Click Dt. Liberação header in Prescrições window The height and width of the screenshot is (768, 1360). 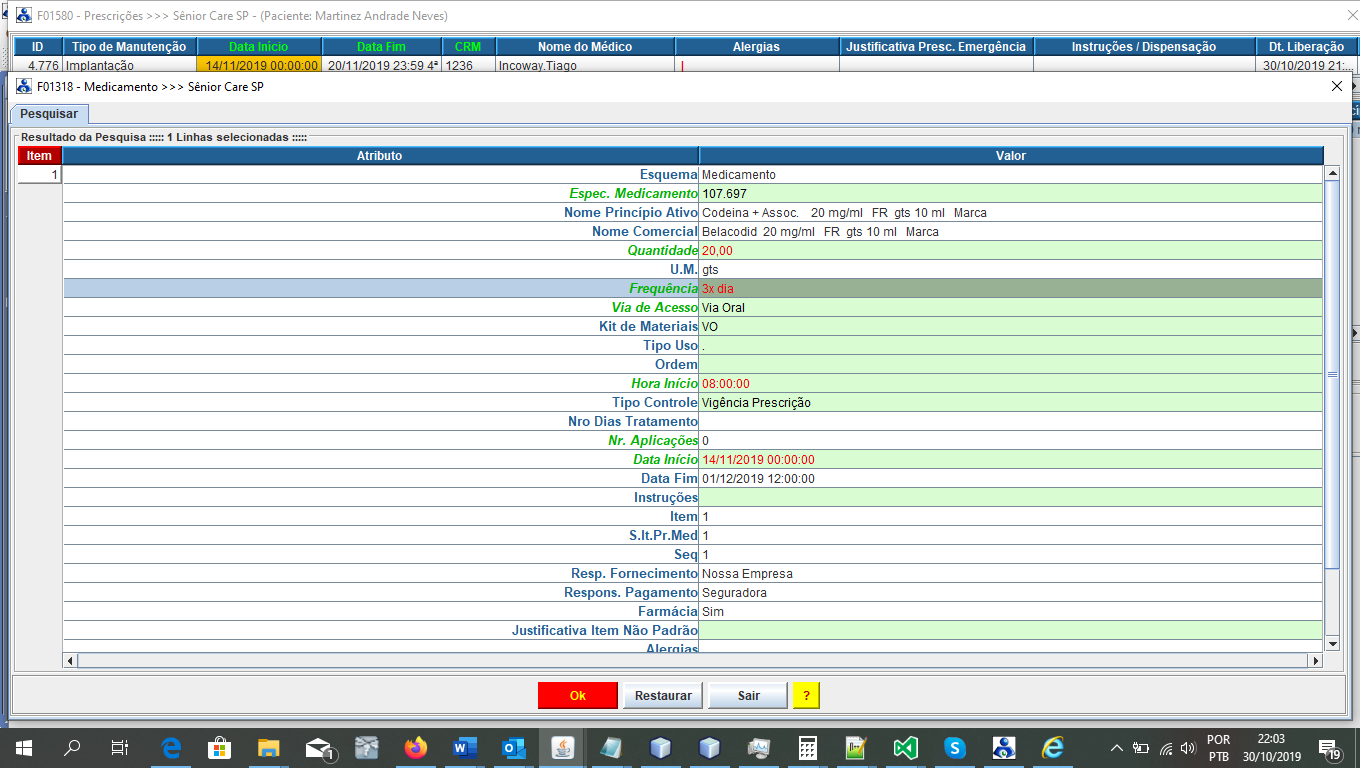click(1307, 47)
